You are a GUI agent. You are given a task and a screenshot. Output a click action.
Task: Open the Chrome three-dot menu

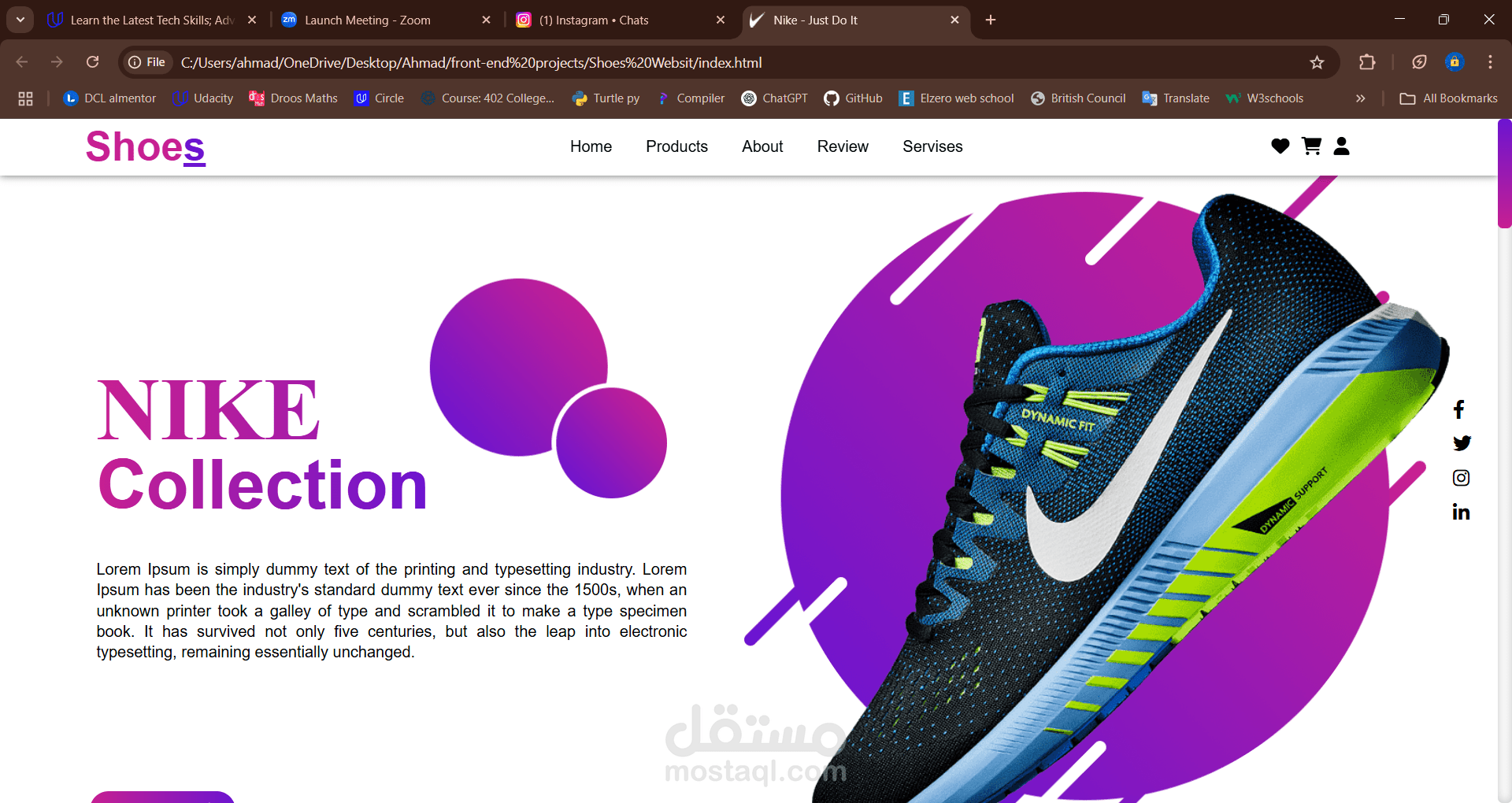1490,62
